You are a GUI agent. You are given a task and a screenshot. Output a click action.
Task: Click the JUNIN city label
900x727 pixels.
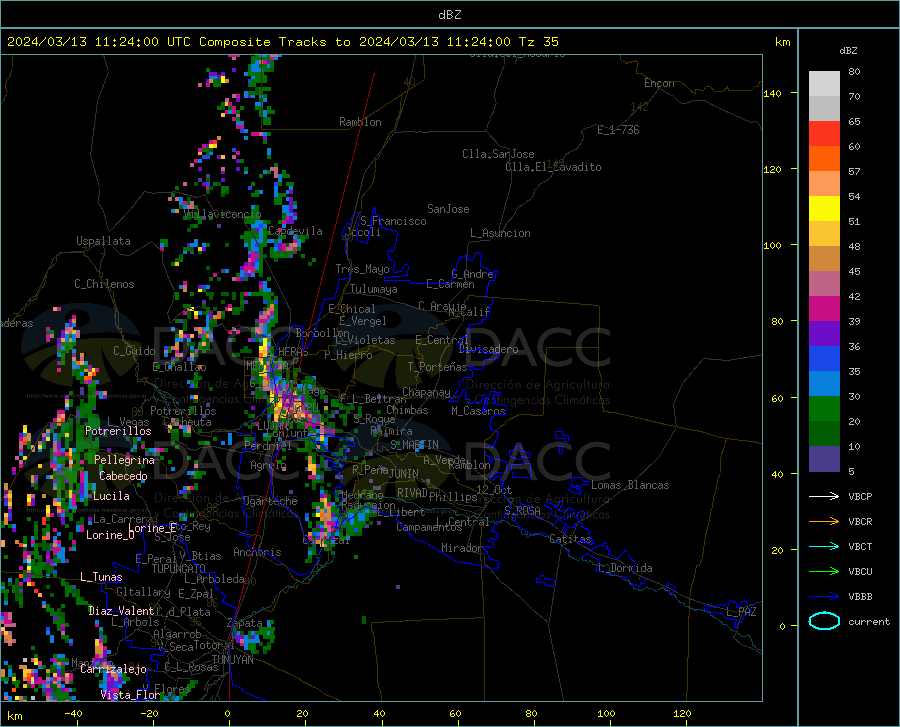coord(404,473)
